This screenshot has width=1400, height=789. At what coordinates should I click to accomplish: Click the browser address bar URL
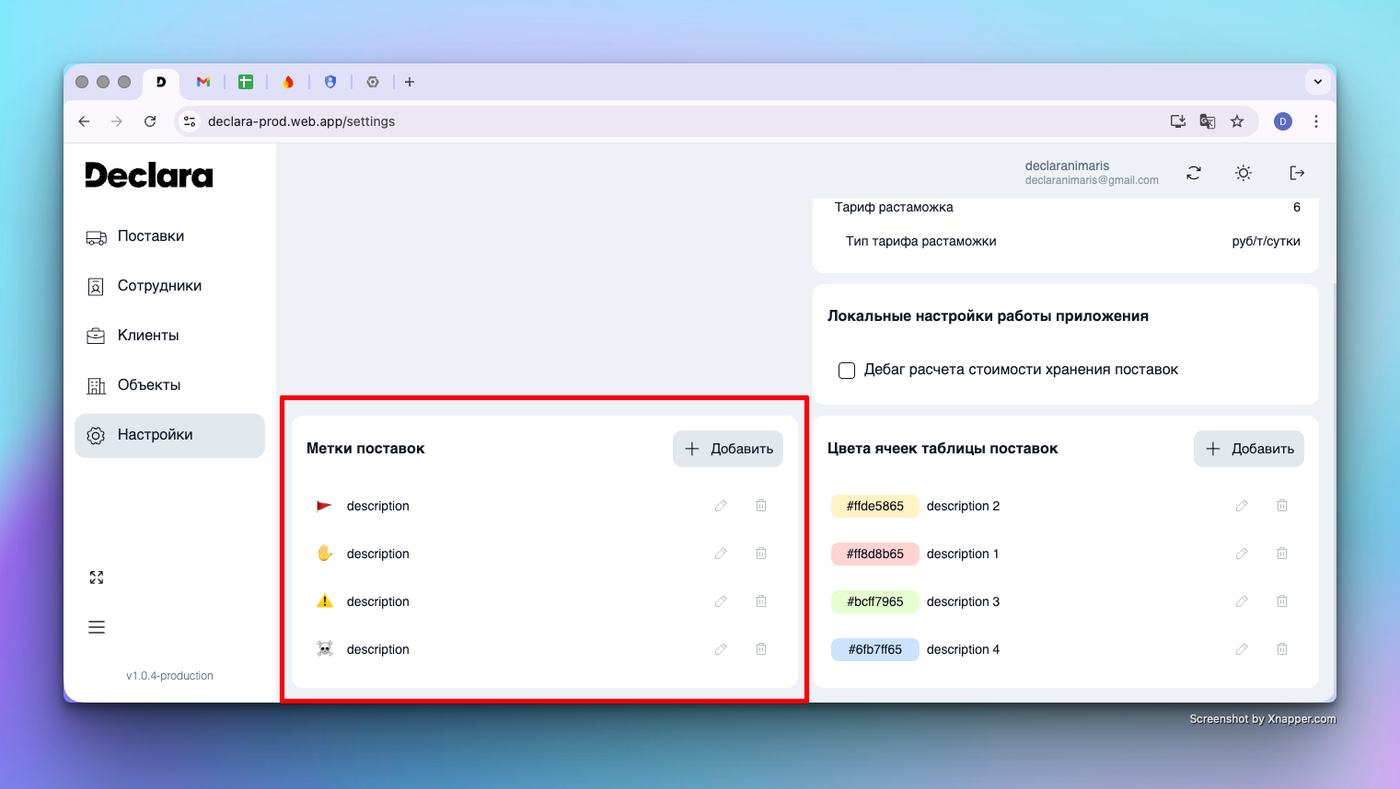pyautogui.click(x=301, y=122)
